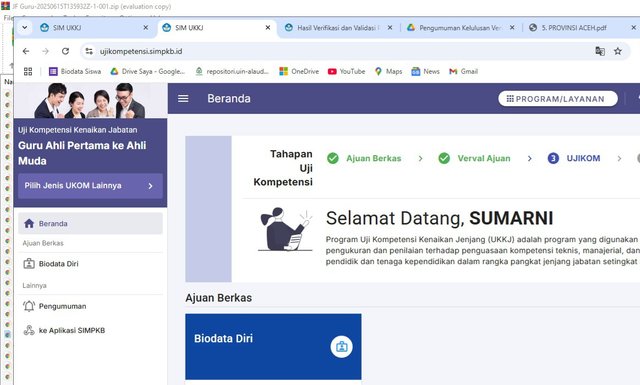Screen dimensions: 640x385
Task: Open site information icon in address bar
Action: click(89, 51)
